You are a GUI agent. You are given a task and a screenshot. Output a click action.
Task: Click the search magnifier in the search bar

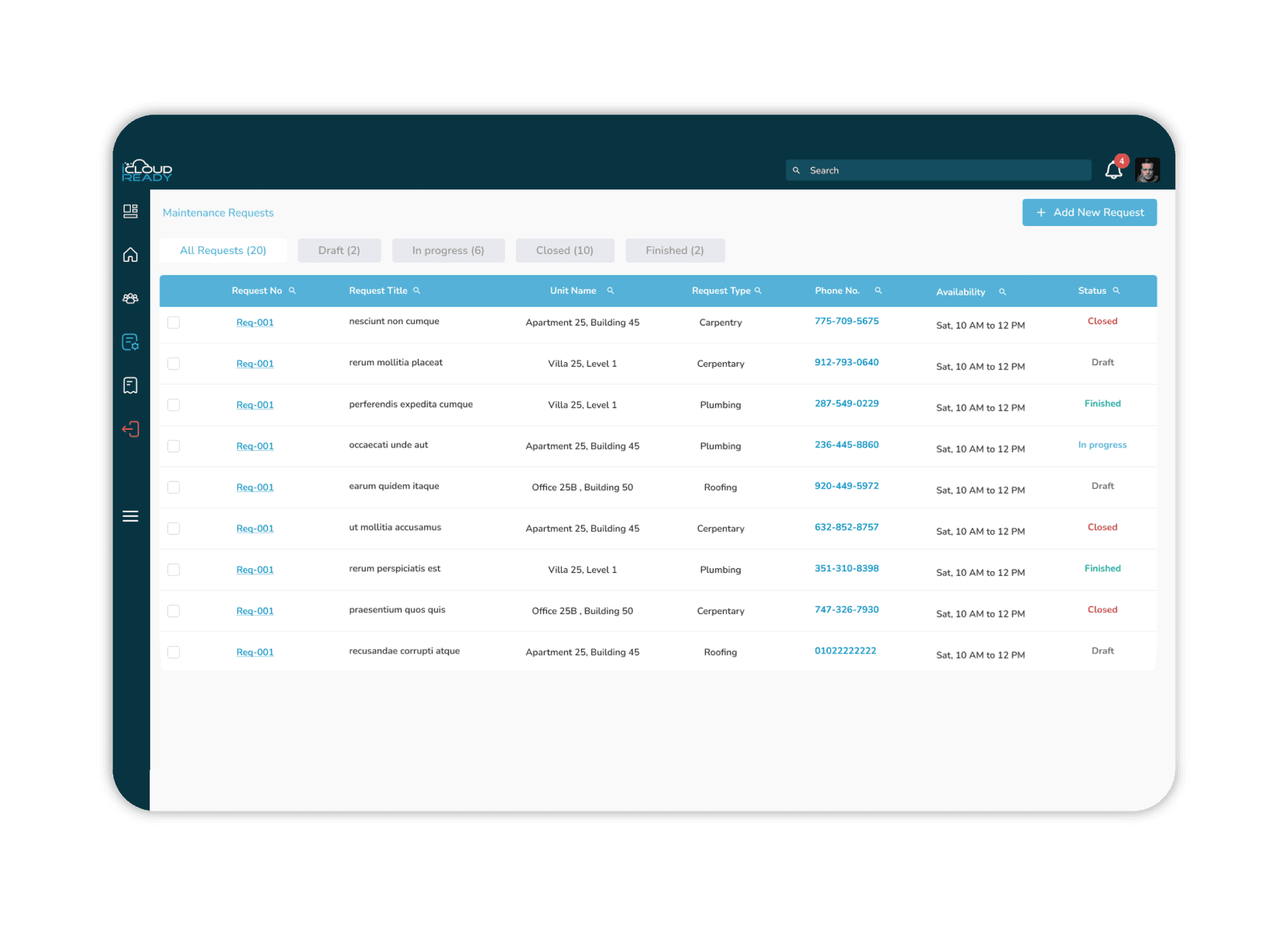tap(797, 170)
